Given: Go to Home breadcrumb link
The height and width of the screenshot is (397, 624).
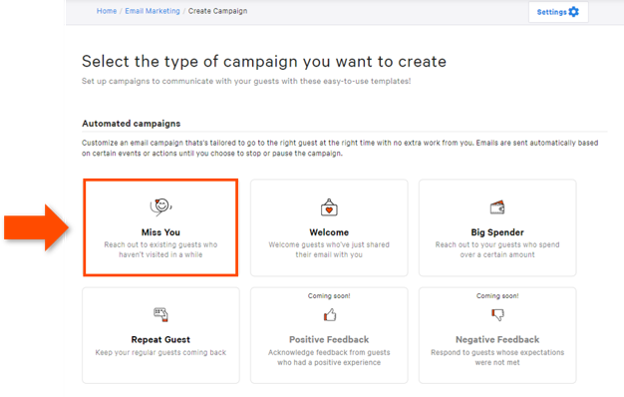Looking at the screenshot, I should click(x=107, y=11).
